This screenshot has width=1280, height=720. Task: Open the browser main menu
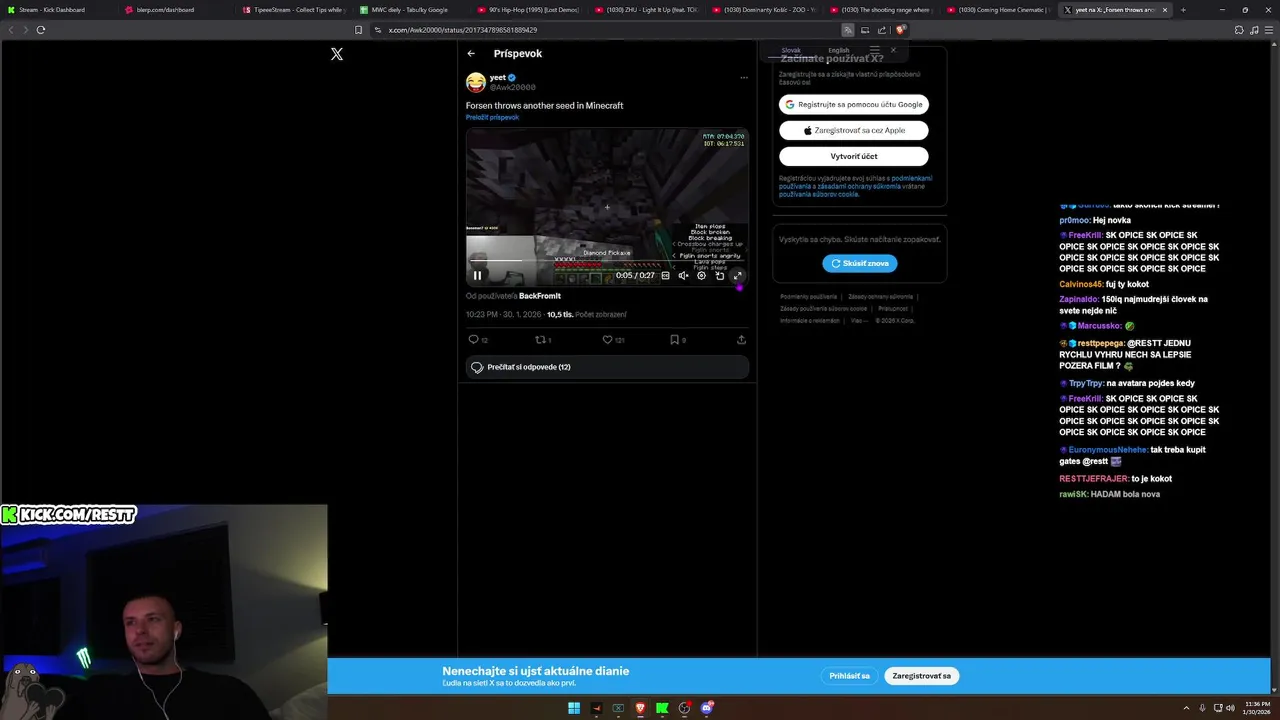1270,30
